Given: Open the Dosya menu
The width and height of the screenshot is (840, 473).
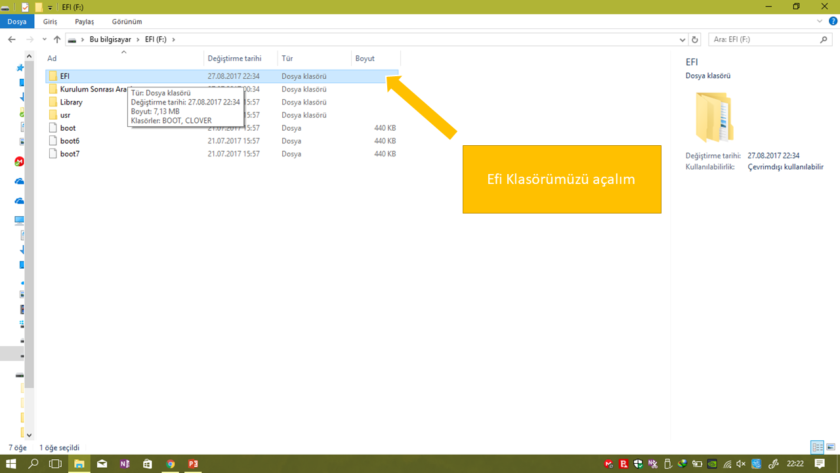Looking at the screenshot, I should 17,20.
